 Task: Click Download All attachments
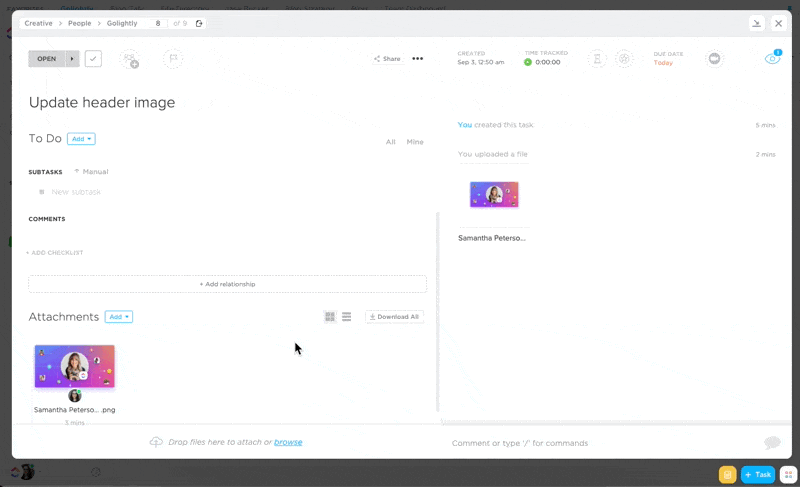click(x=394, y=317)
